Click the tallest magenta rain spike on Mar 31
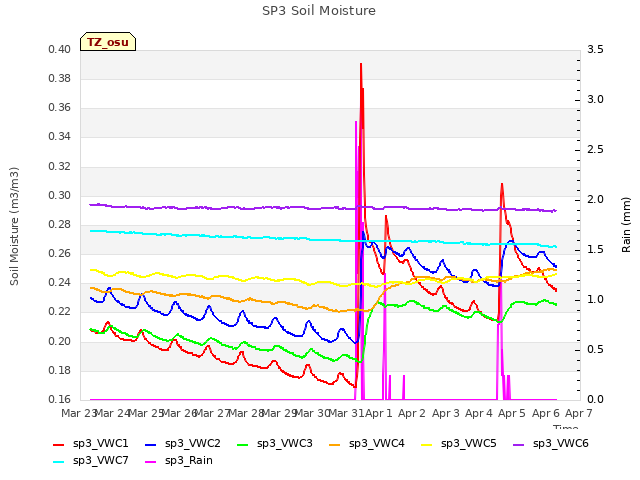This screenshot has width=640, height=480. tap(356, 122)
